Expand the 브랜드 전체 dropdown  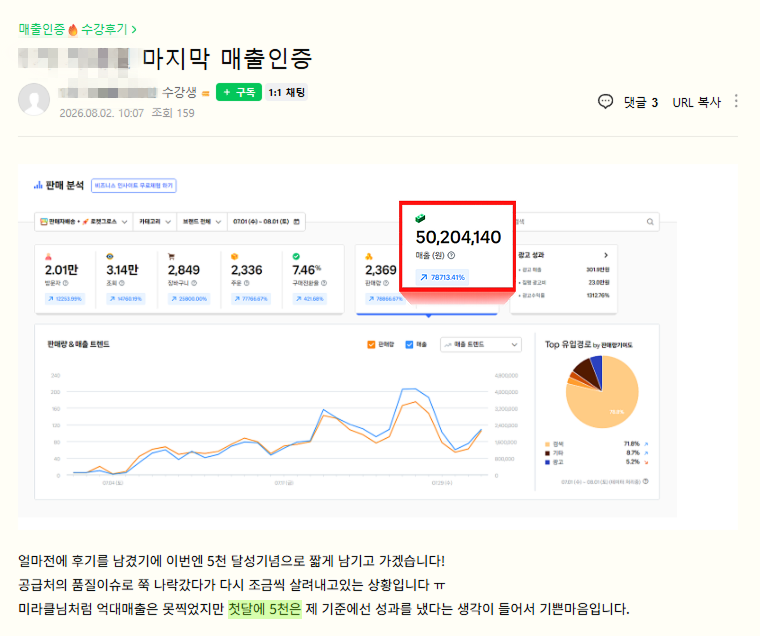[x=202, y=222]
